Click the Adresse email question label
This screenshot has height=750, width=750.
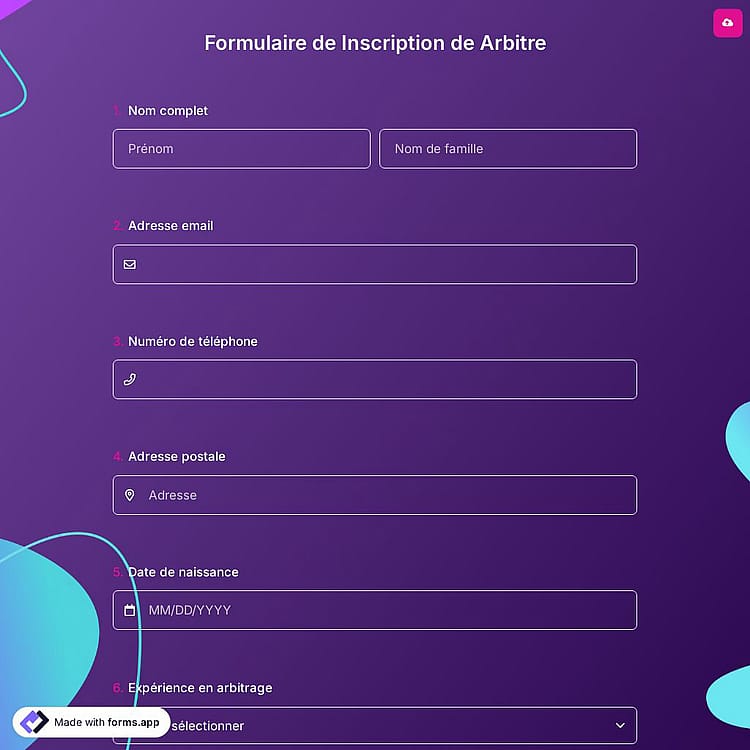[171, 226]
